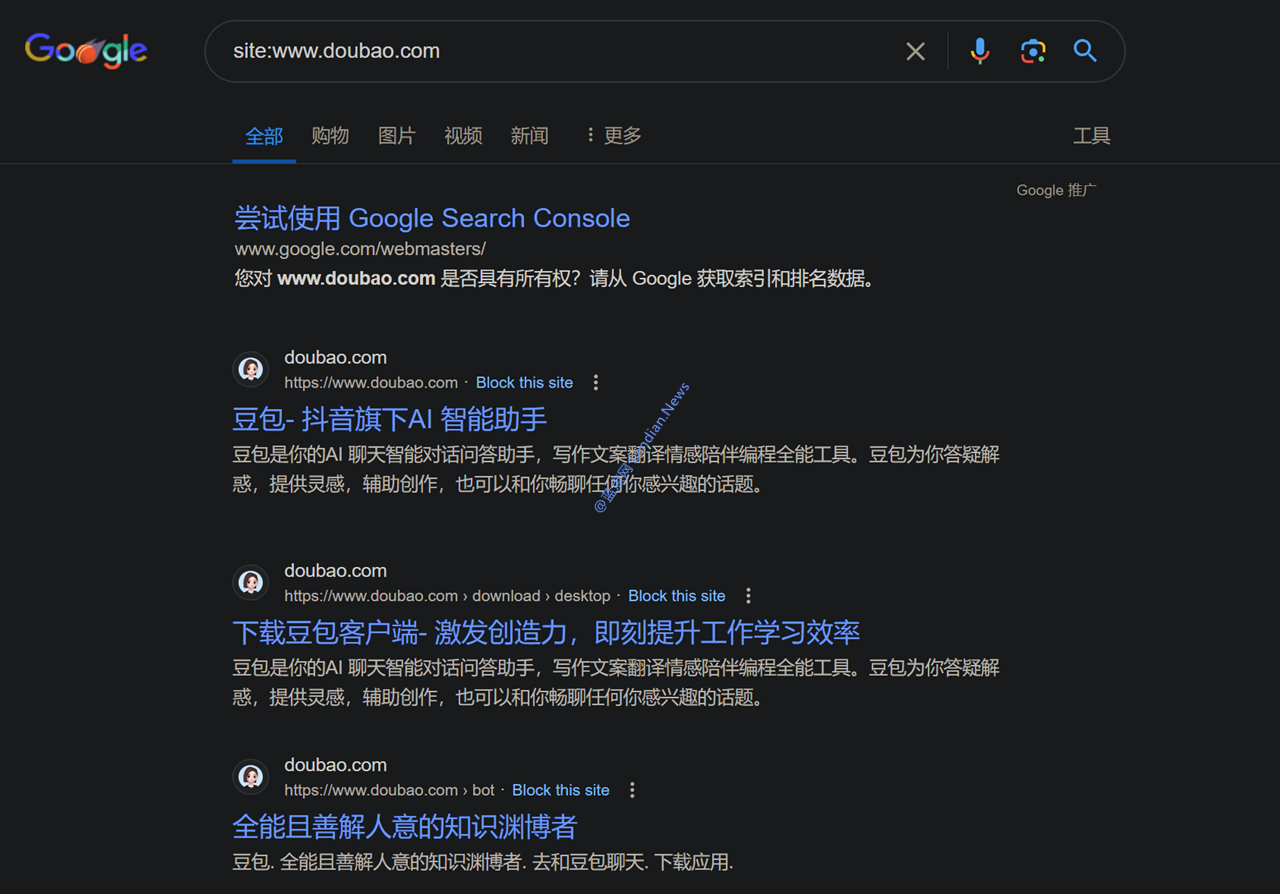
Task: Open the three-dot menu for download › desktop result
Action: click(x=748, y=596)
